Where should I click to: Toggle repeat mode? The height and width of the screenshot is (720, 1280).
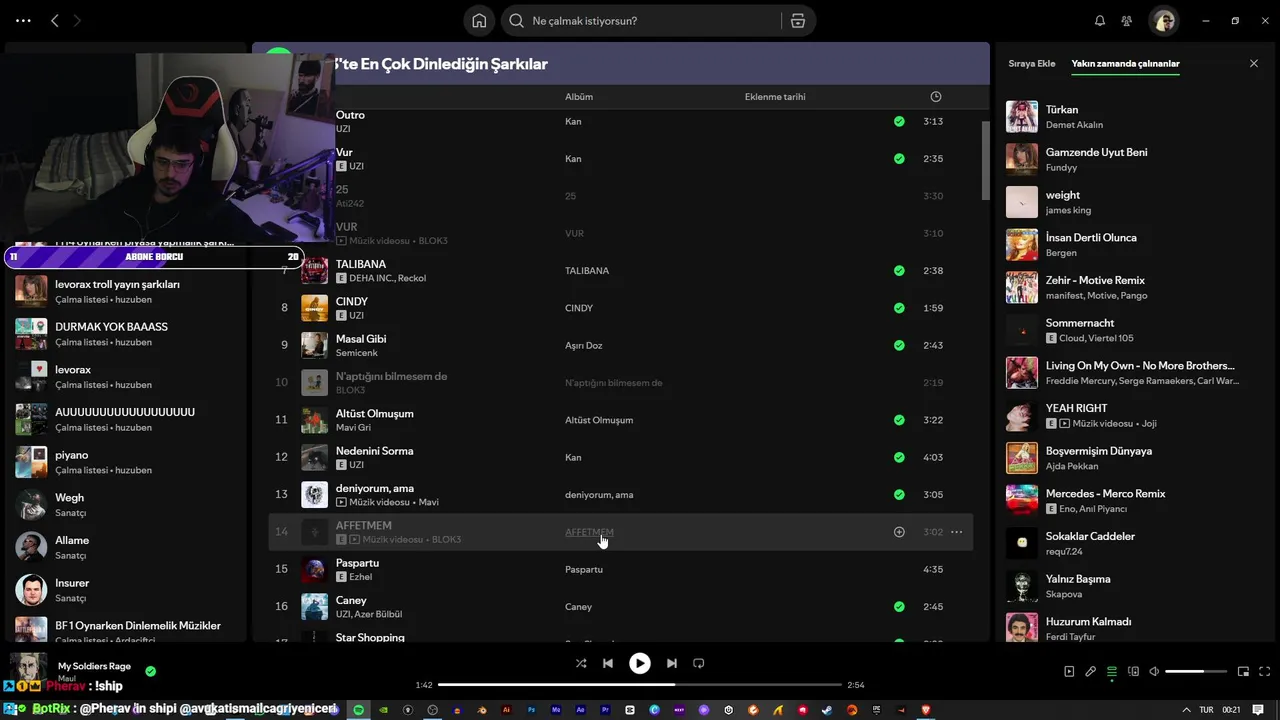pyautogui.click(x=699, y=663)
